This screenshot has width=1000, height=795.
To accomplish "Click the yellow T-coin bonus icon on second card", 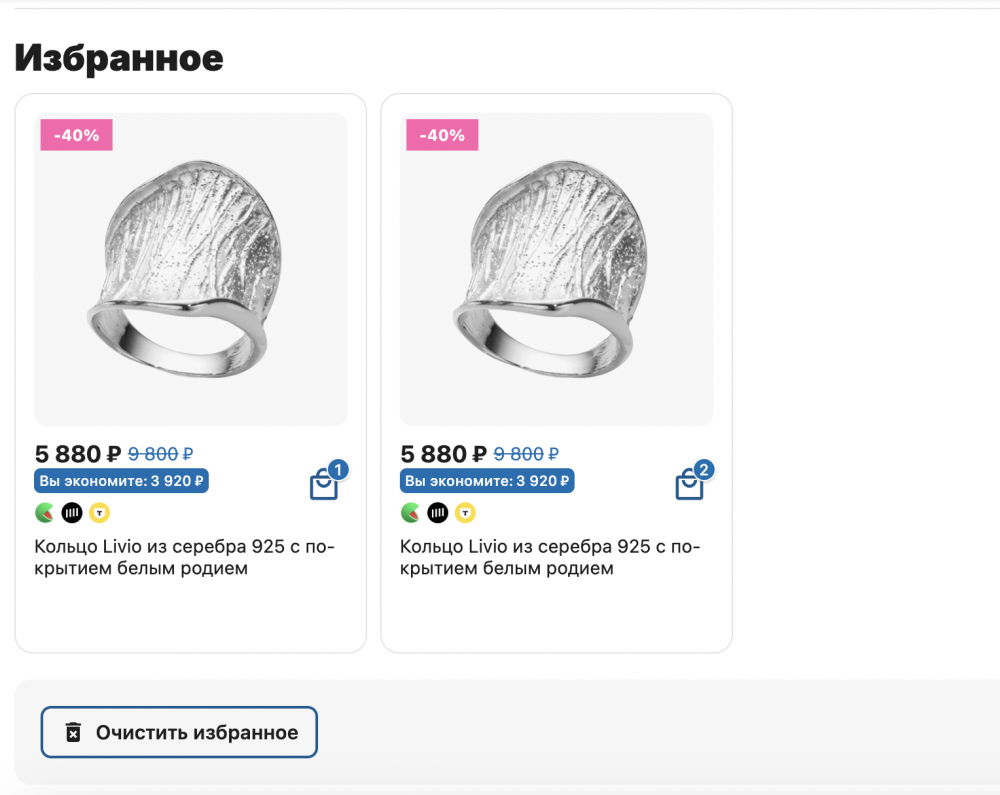I will 463,512.
